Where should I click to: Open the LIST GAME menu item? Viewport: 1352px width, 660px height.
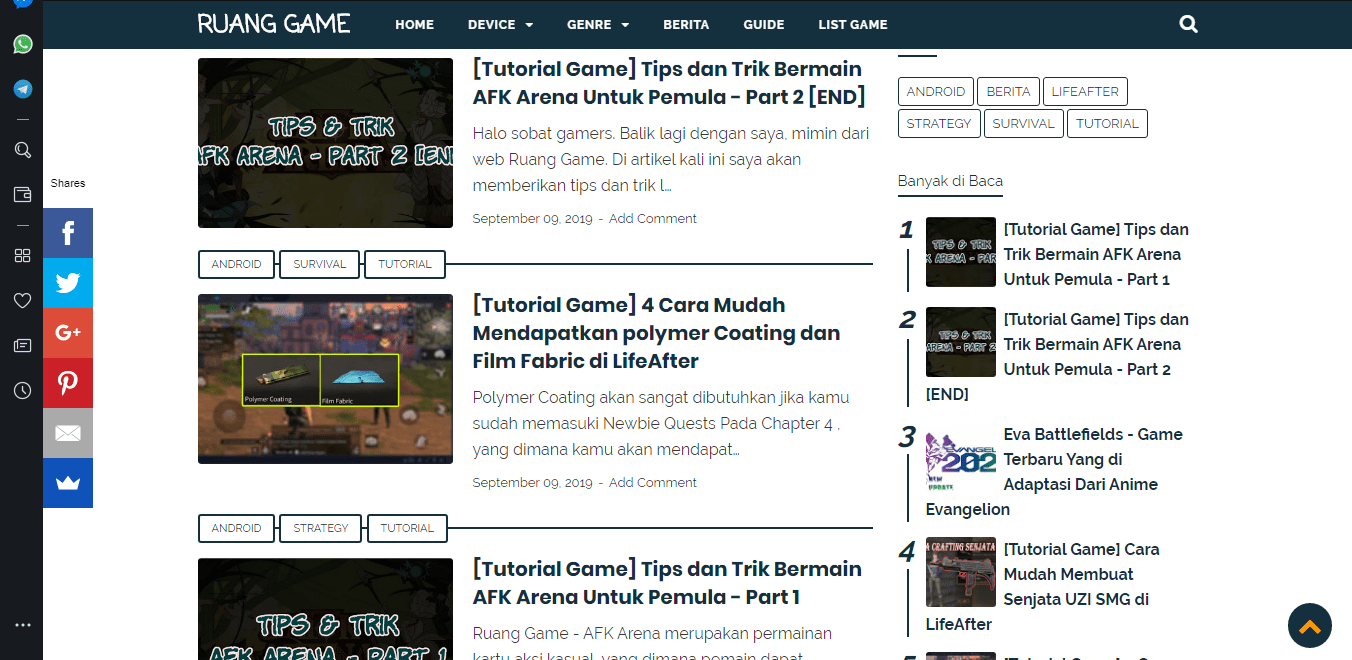tap(853, 24)
